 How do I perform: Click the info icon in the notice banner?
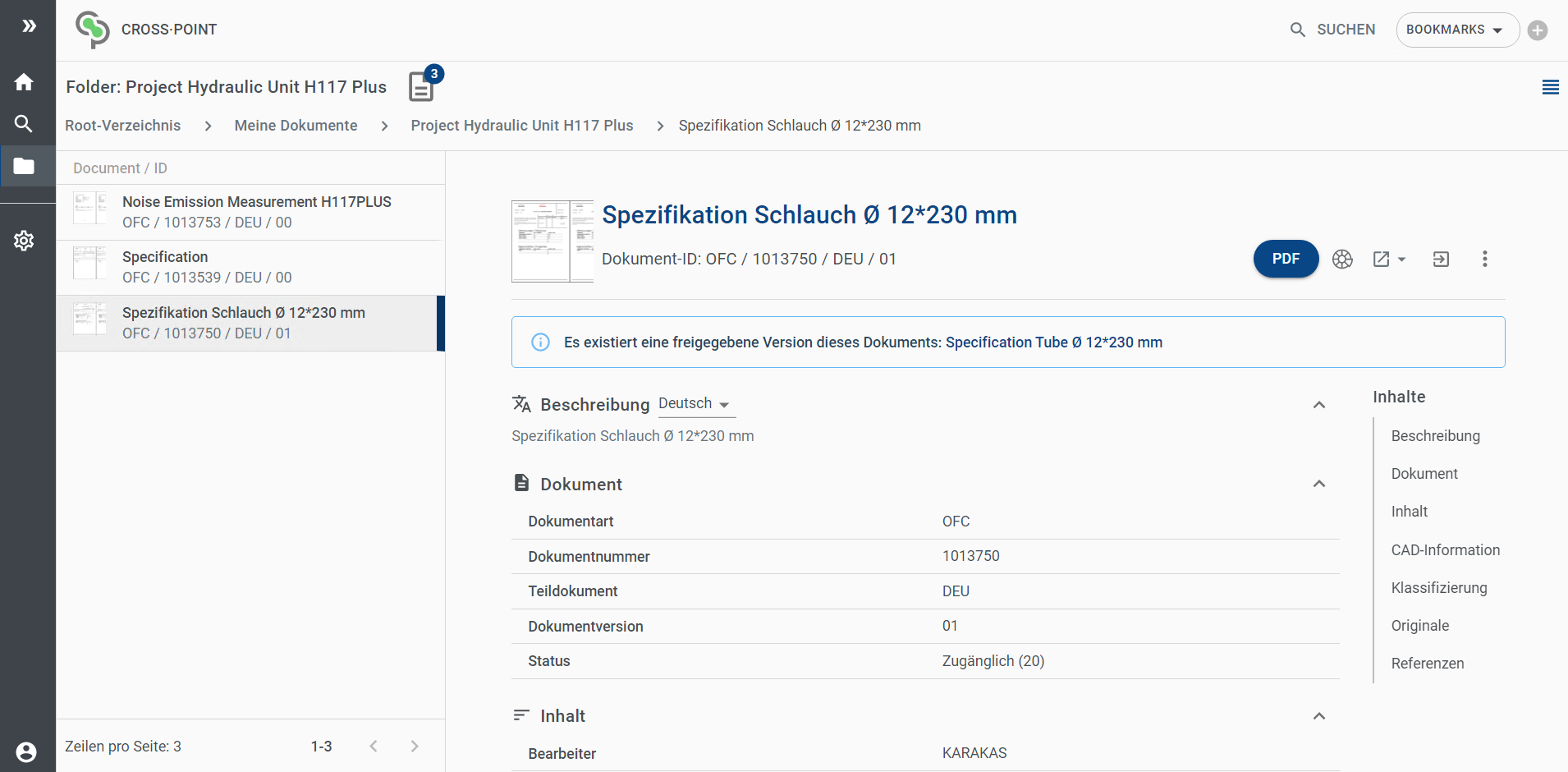pyautogui.click(x=540, y=342)
